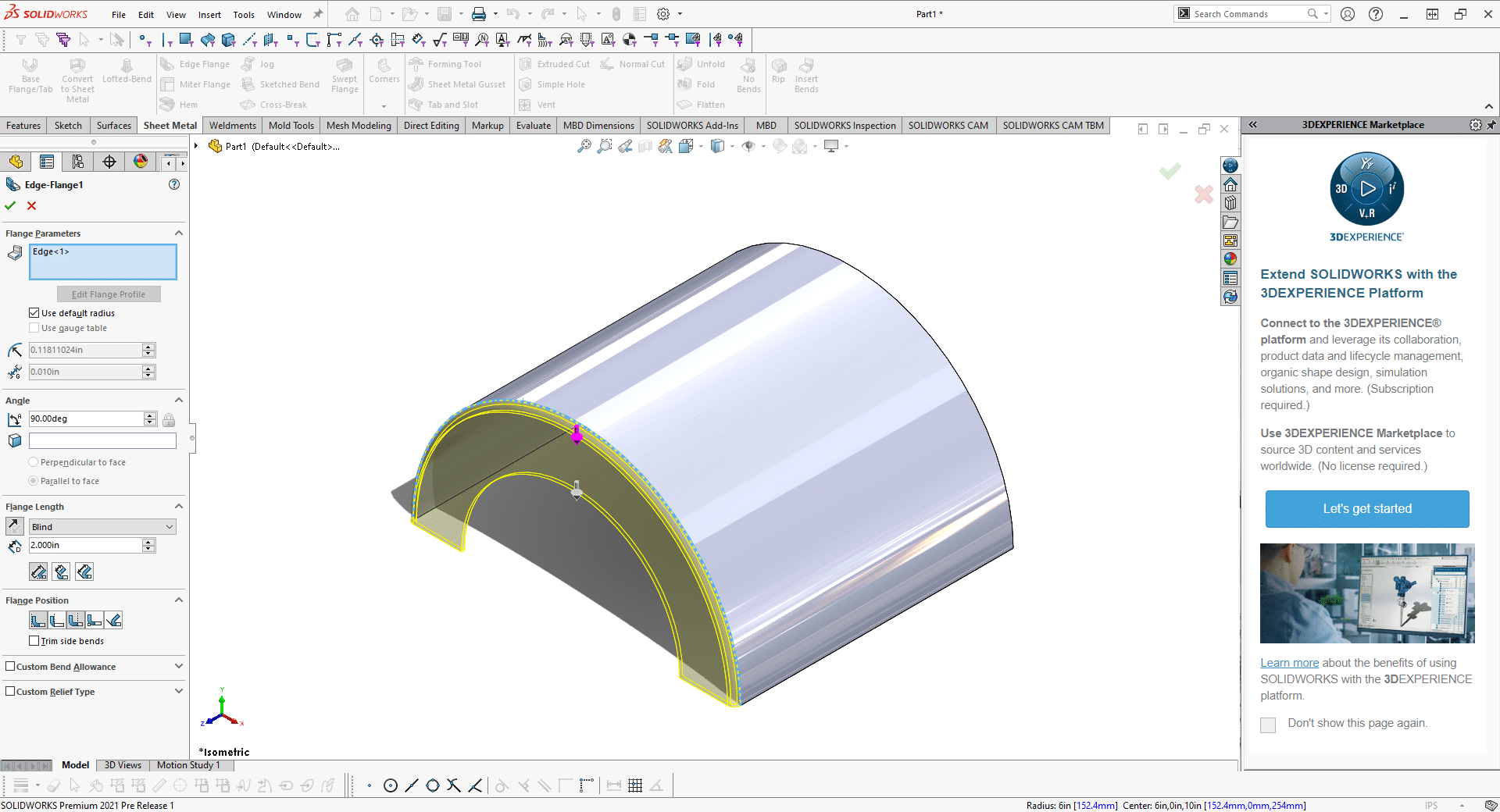Image resolution: width=1500 pixels, height=812 pixels.
Task: Select the Vent tool
Action: click(537, 105)
